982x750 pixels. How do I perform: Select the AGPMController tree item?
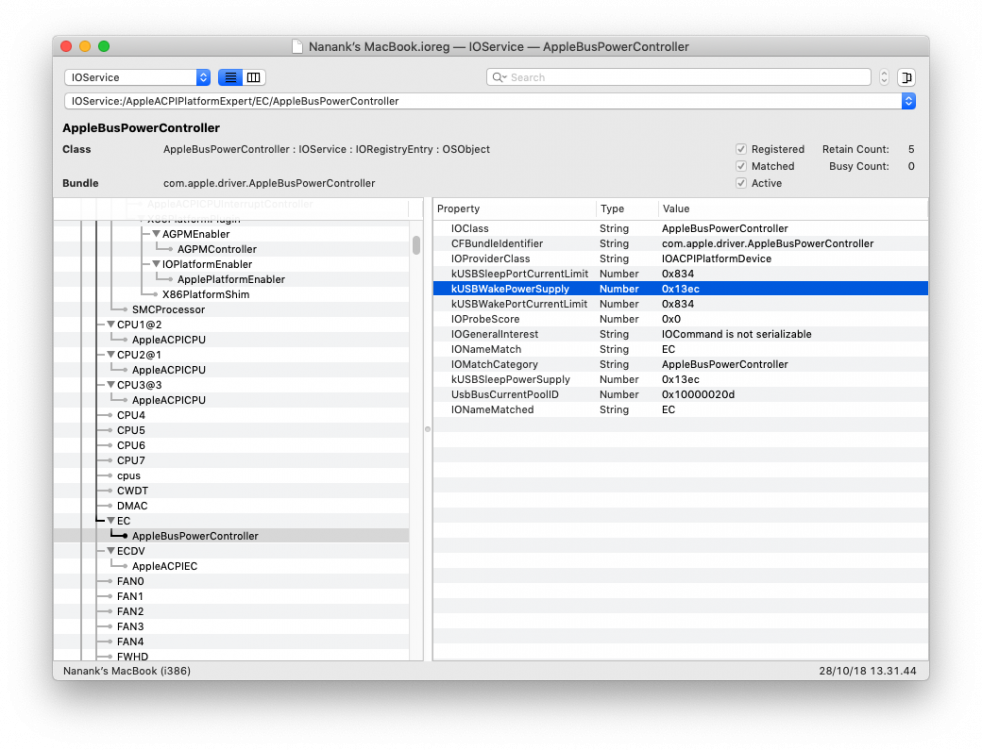tap(217, 249)
